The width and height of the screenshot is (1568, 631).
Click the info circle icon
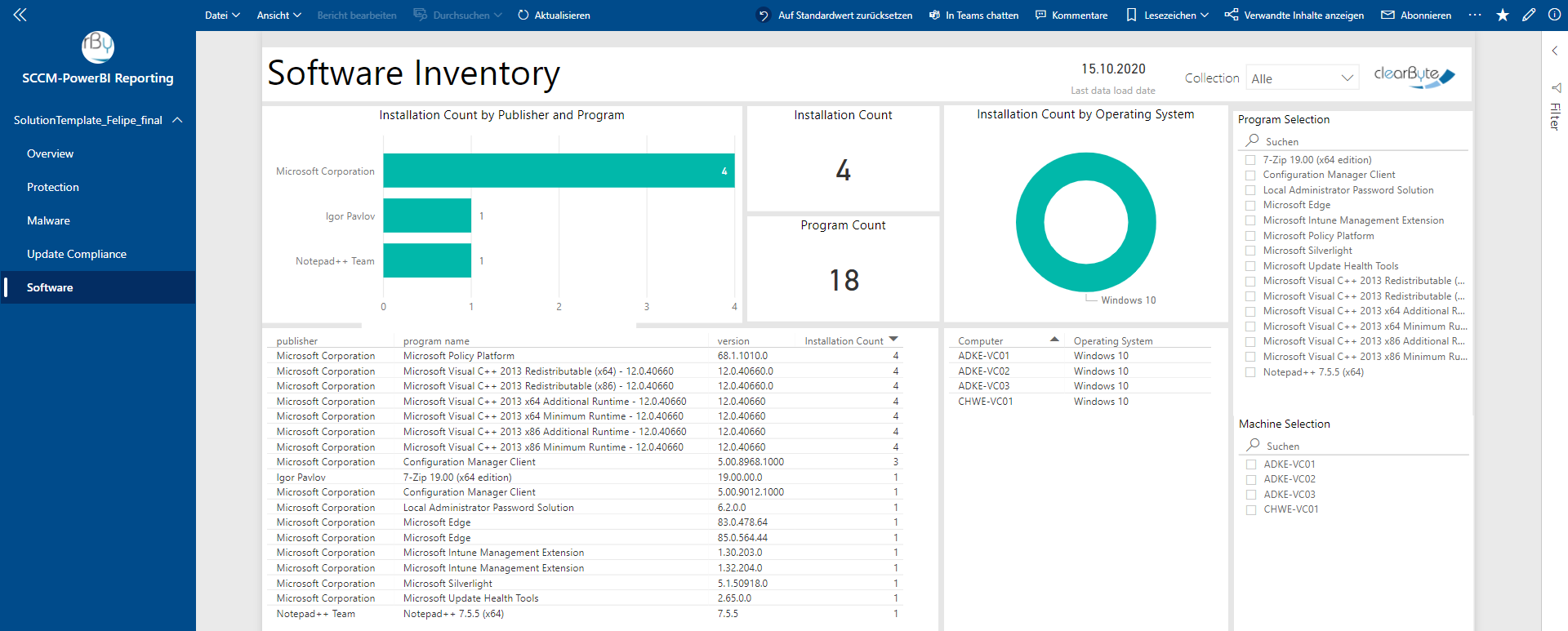tap(1554, 15)
